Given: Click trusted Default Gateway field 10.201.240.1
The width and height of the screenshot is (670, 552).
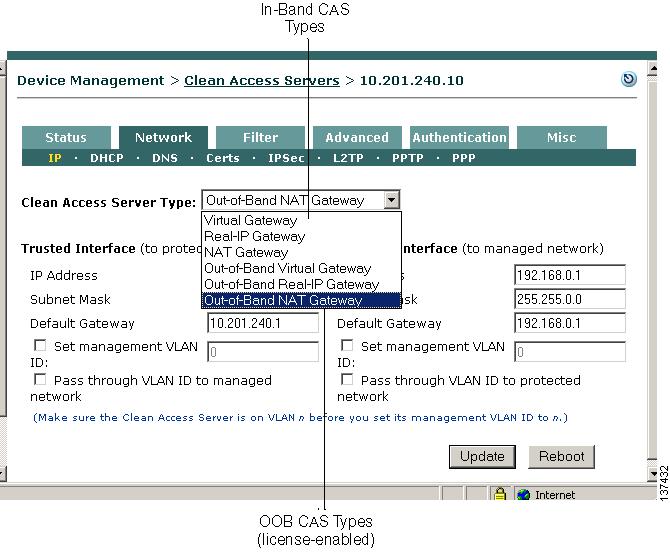Looking at the screenshot, I should click(x=263, y=323).
